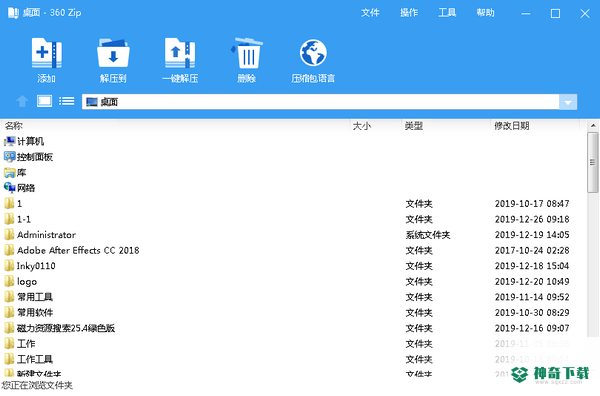Sort by 名称 column header

click(x=14, y=125)
